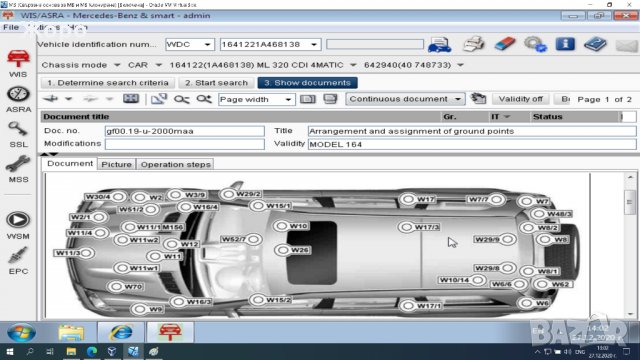Image resolution: width=640 pixels, height=360 pixels.
Task: Click the single page layout icon
Action: click(308, 99)
